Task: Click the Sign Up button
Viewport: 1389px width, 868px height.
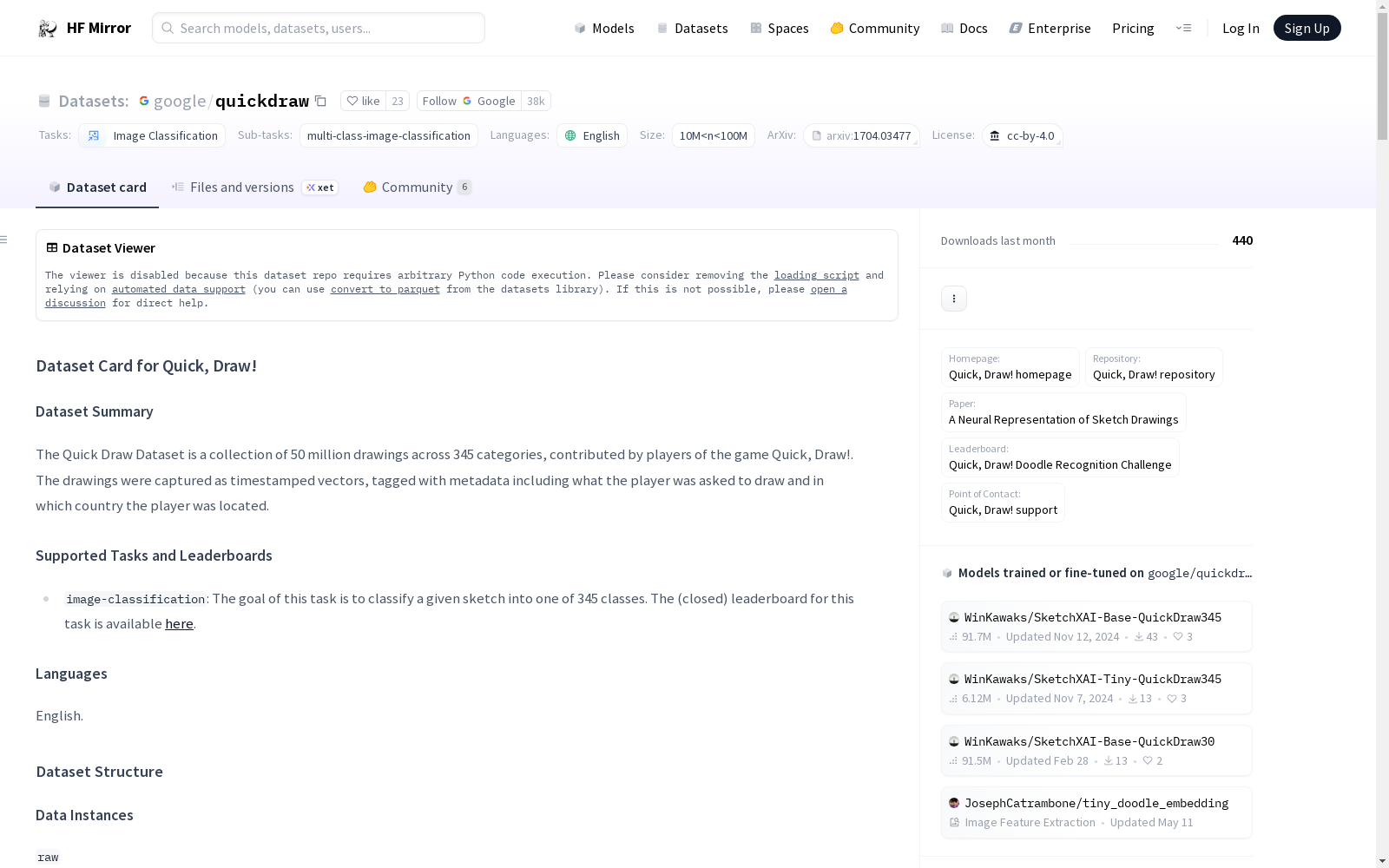Action: pyautogui.click(x=1307, y=28)
